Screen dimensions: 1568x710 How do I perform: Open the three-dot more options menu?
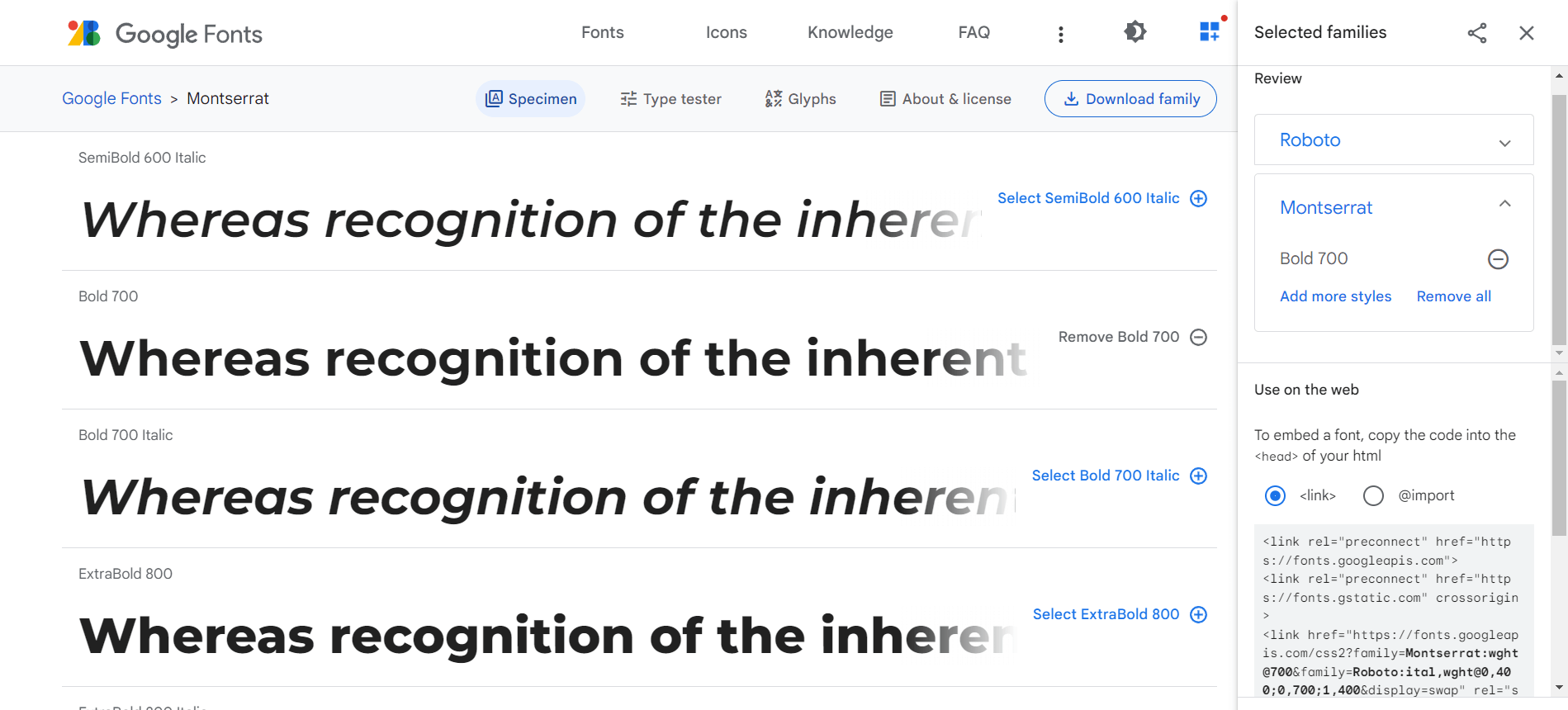pyautogui.click(x=1061, y=34)
